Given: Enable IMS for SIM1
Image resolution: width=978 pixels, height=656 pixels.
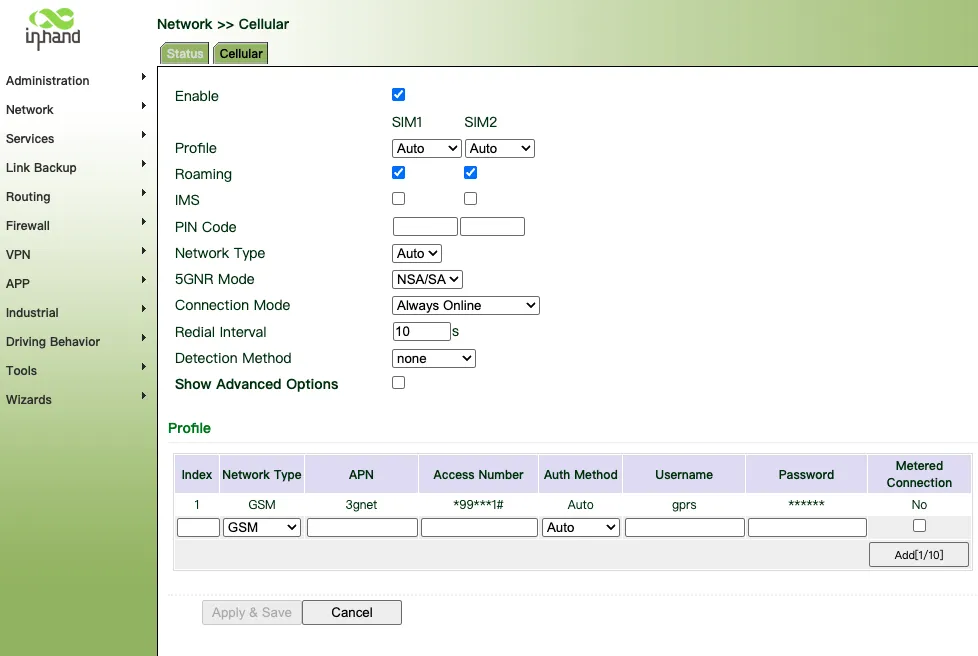Looking at the screenshot, I should pyautogui.click(x=399, y=198).
